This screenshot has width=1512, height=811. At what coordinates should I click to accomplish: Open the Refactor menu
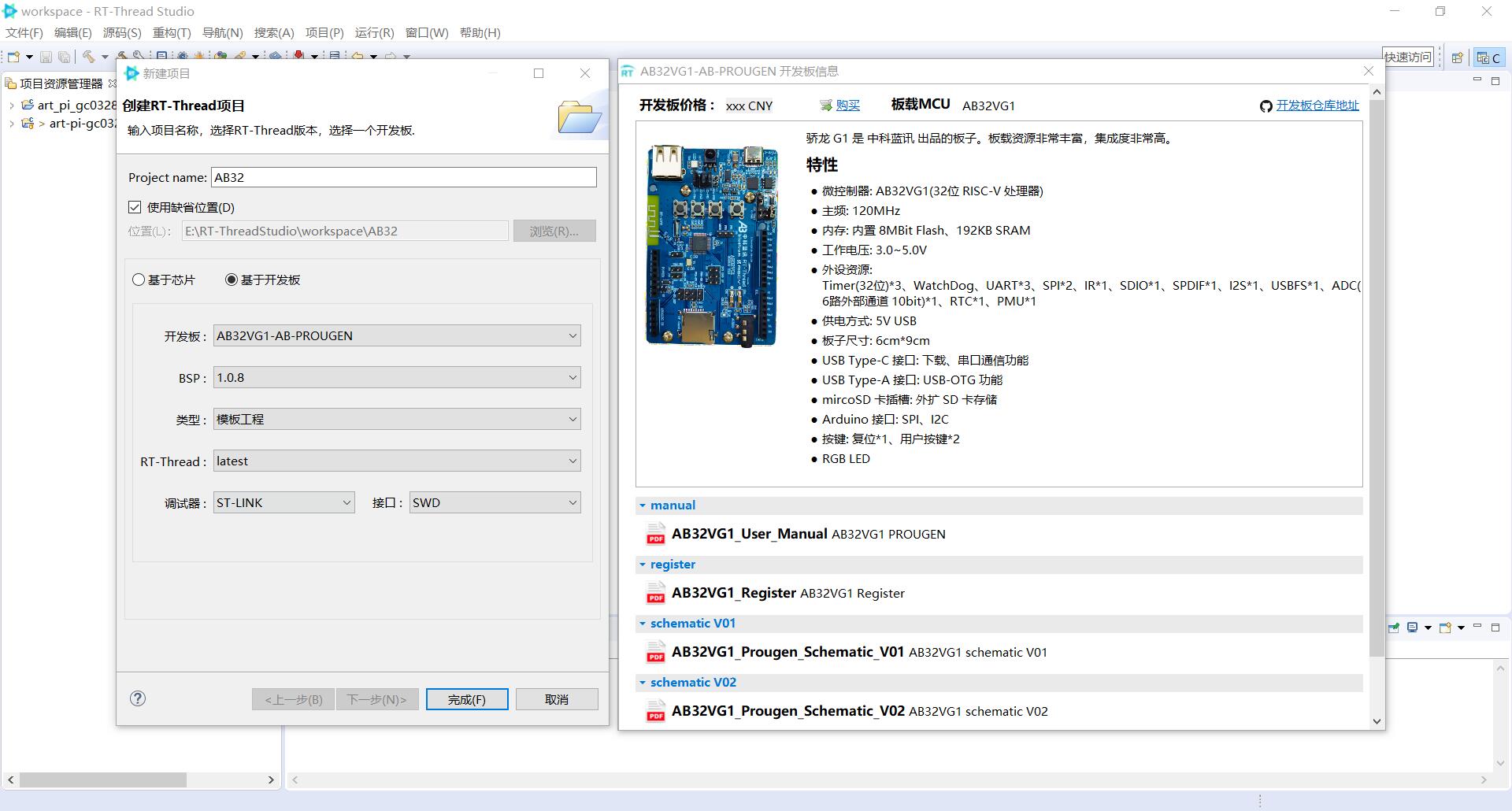172,32
